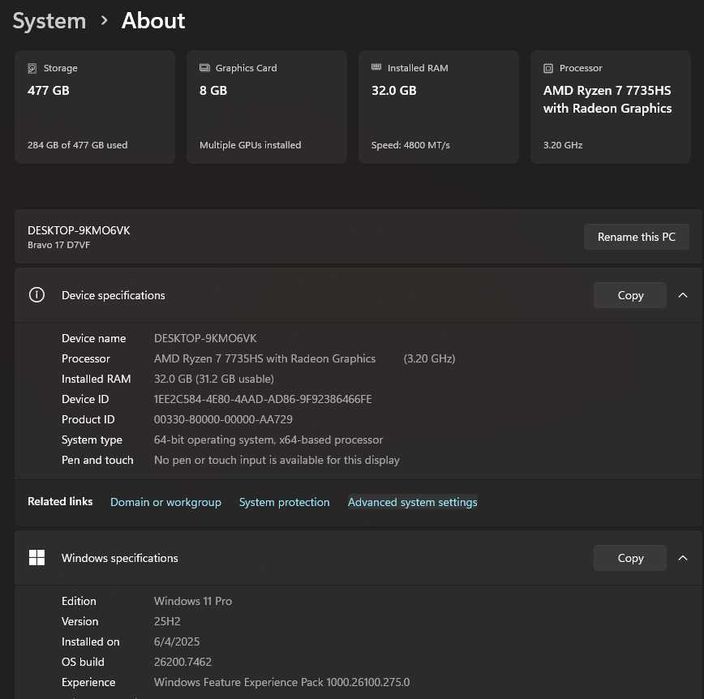The image size is (704, 699).
Task: Click the 'Experience' label
Action: [88, 682]
